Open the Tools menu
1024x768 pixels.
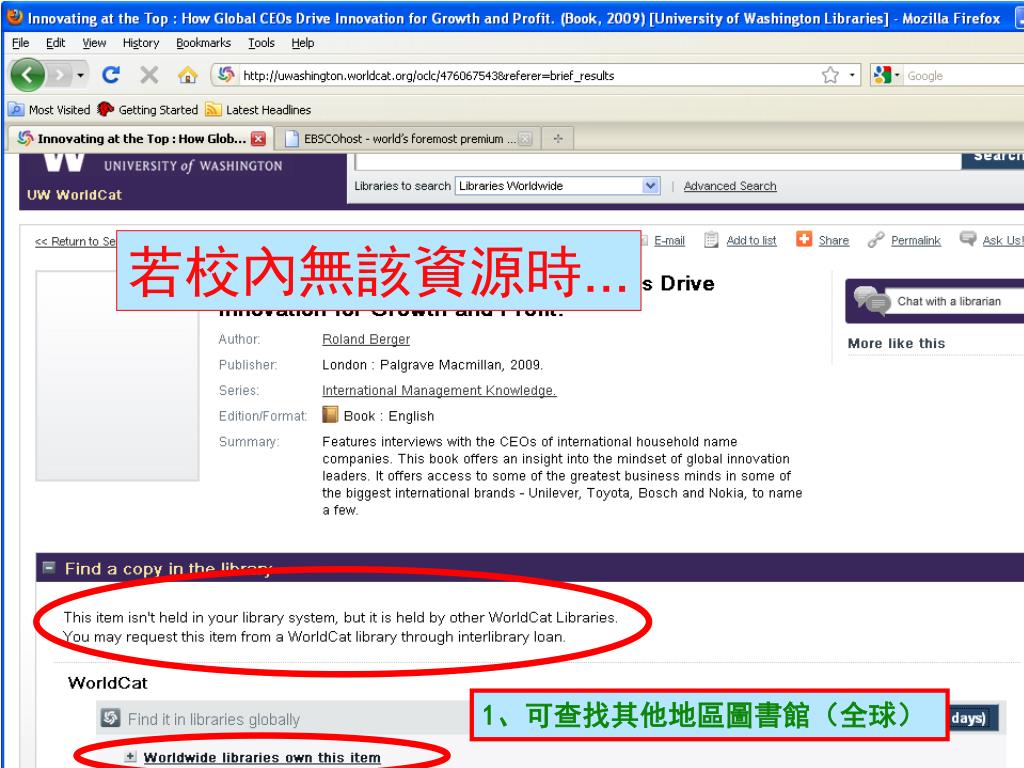click(261, 43)
